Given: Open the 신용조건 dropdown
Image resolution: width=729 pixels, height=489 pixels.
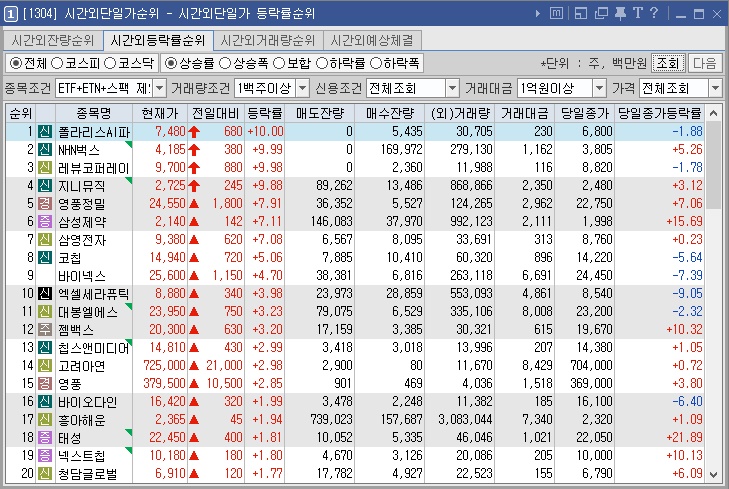Looking at the screenshot, I should point(452,88).
